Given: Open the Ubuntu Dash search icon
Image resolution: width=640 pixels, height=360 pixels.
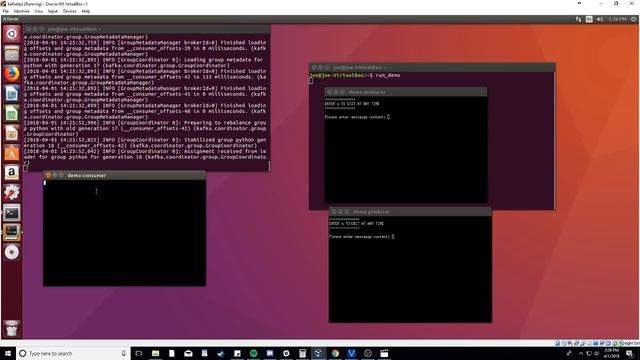Looking at the screenshot, I should click(x=11, y=34).
